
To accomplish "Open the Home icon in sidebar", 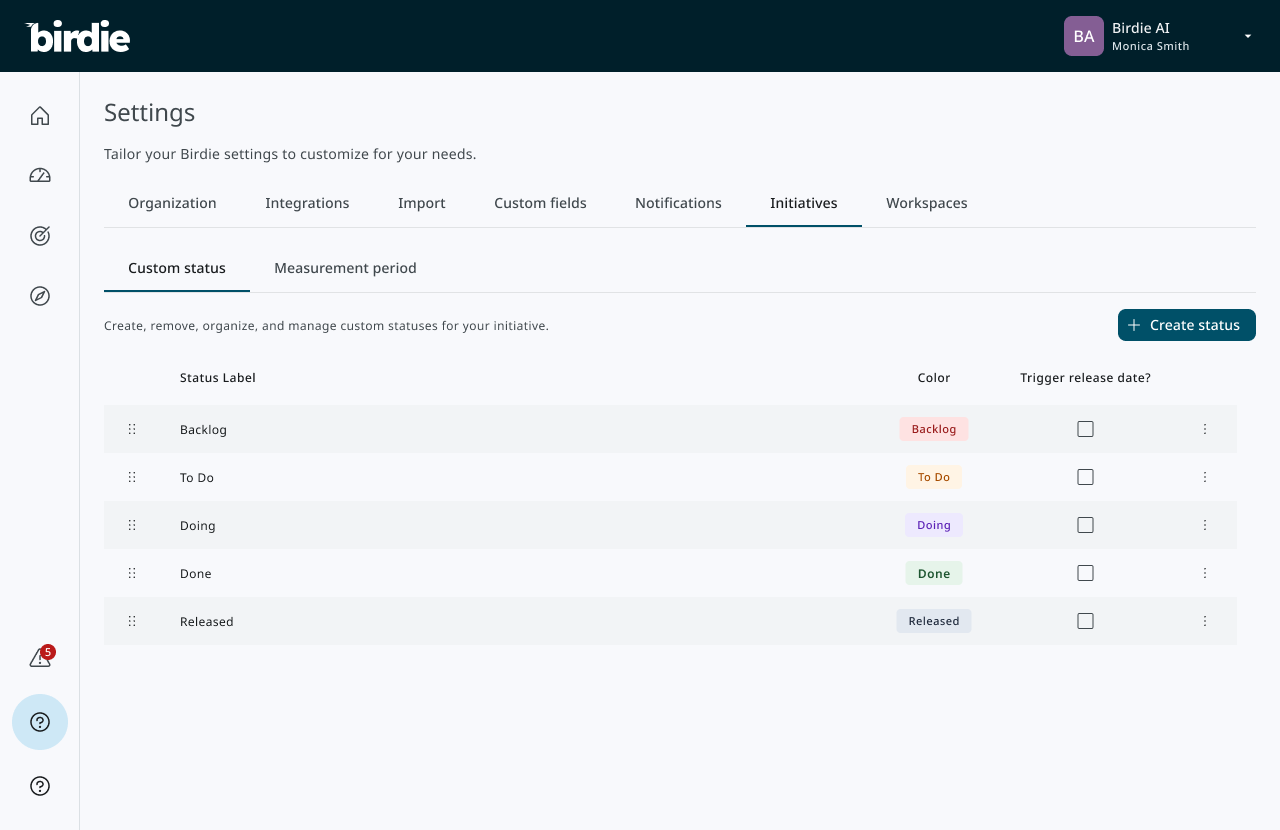I will (40, 116).
